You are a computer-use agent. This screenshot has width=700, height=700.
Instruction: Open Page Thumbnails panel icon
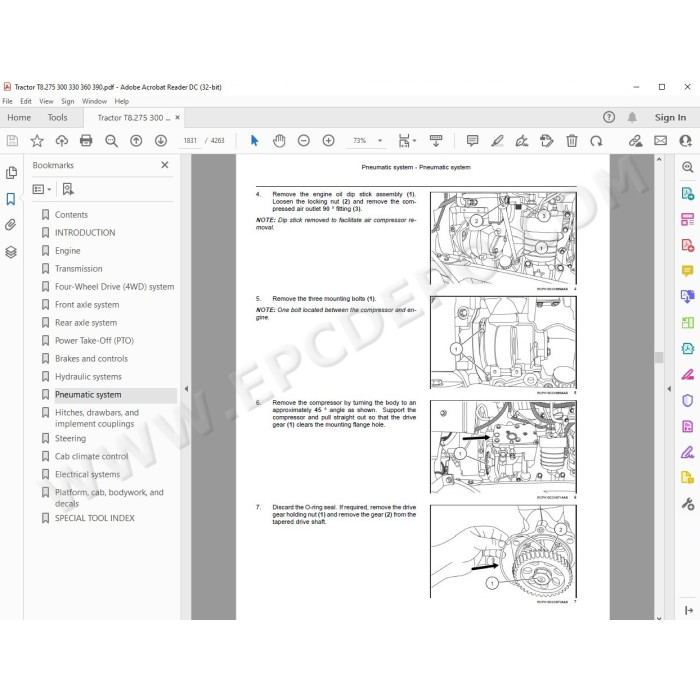click(11, 173)
